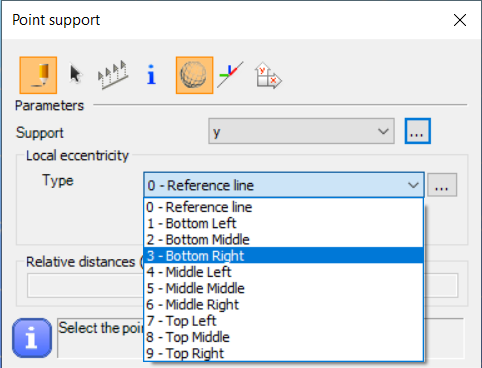The width and height of the screenshot is (482, 368).
Task: Collapse the Type combo box arrow
Action: coord(413,185)
